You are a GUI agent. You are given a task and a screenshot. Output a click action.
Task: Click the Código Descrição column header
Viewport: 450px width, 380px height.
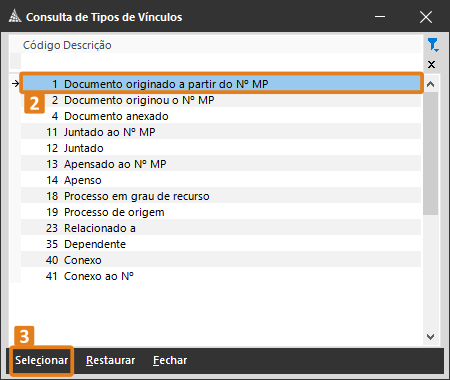coord(67,45)
